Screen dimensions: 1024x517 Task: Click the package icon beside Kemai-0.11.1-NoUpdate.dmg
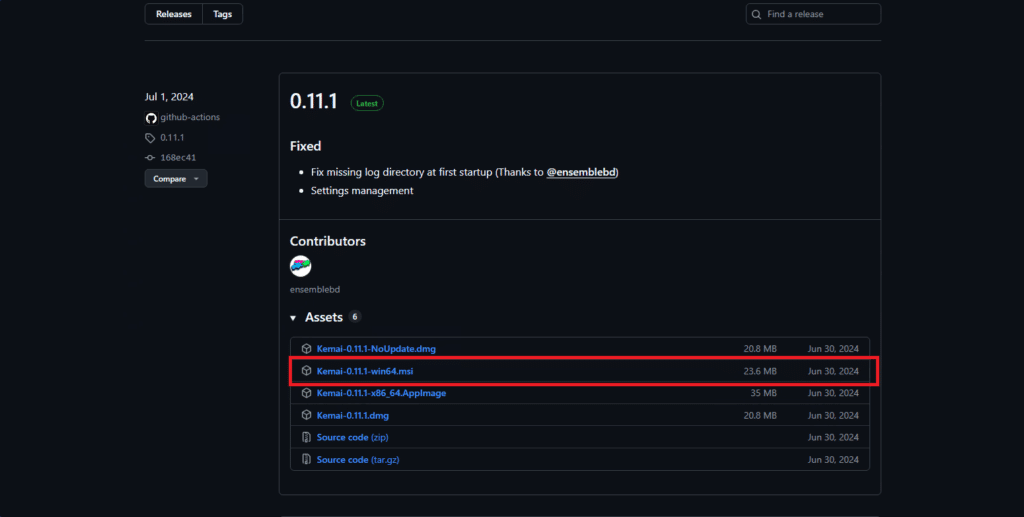point(306,349)
